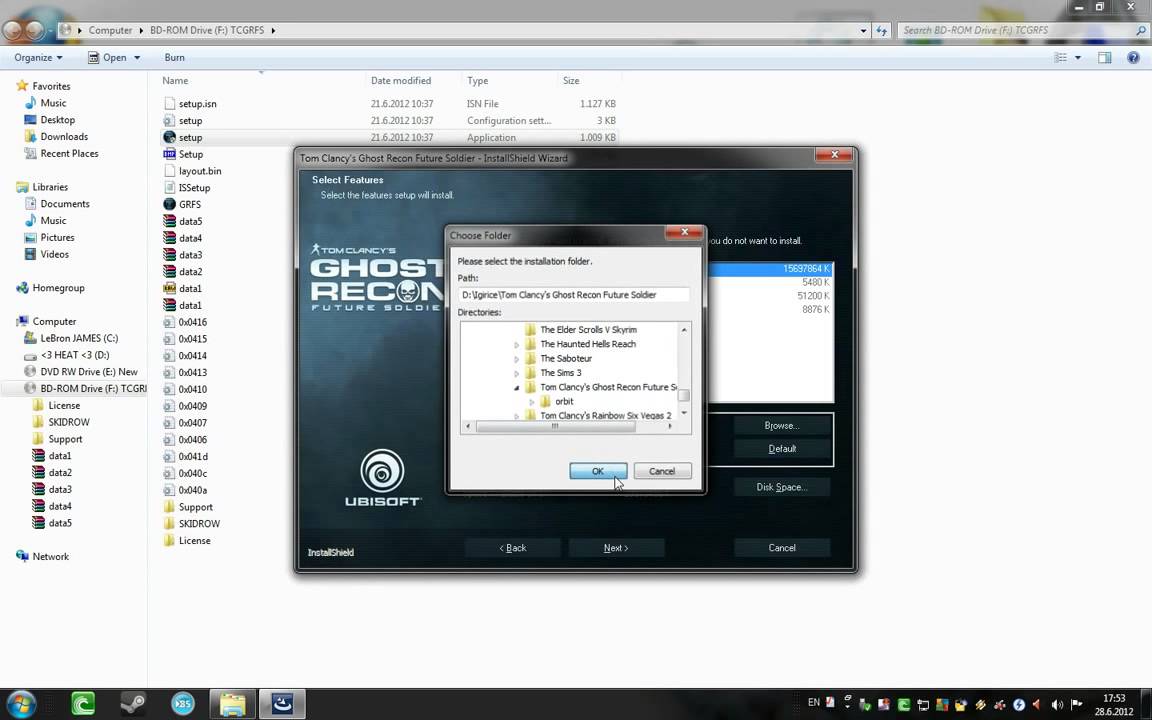The height and width of the screenshot is (720, 1152).
Task: Select the 0x041d file
Action: pos(192,457)
